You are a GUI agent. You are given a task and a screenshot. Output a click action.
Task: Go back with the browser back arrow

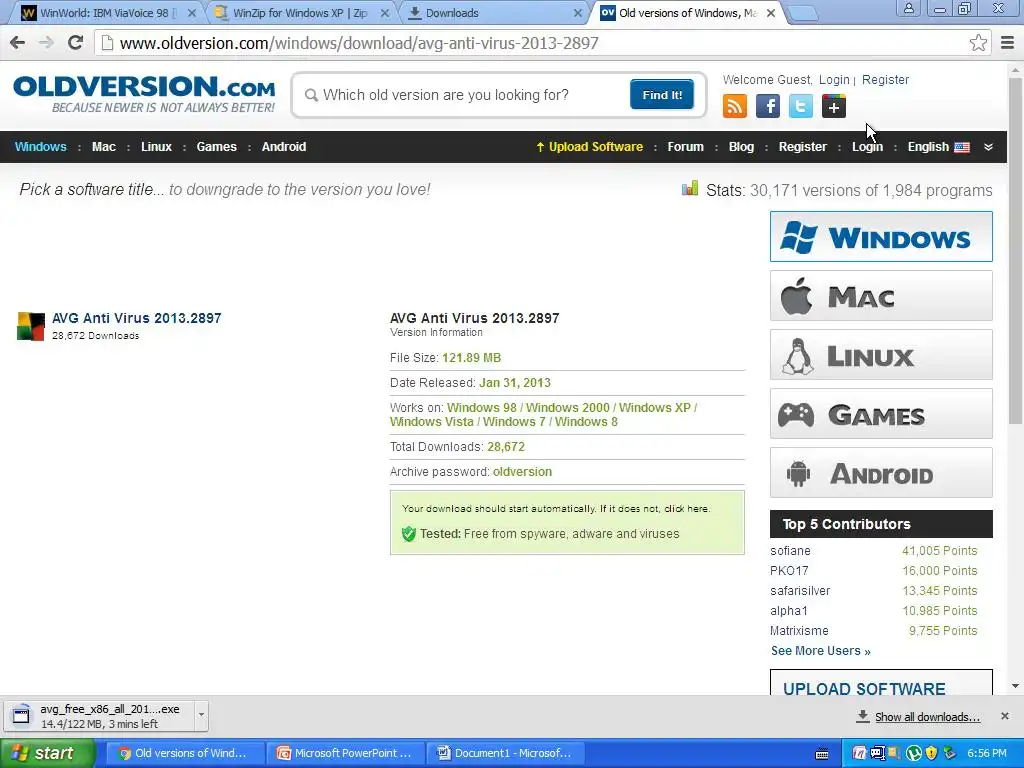click(x=18, y=43)
